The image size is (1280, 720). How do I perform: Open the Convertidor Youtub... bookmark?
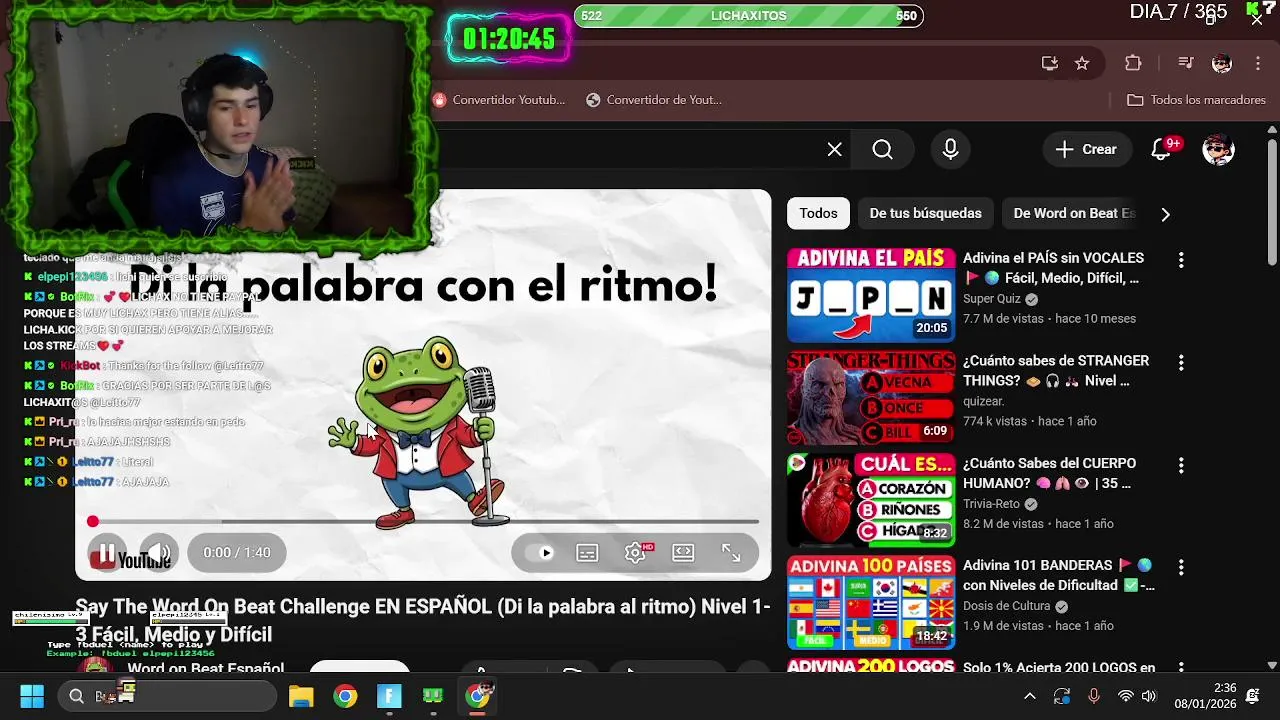(x=499, y=100)
